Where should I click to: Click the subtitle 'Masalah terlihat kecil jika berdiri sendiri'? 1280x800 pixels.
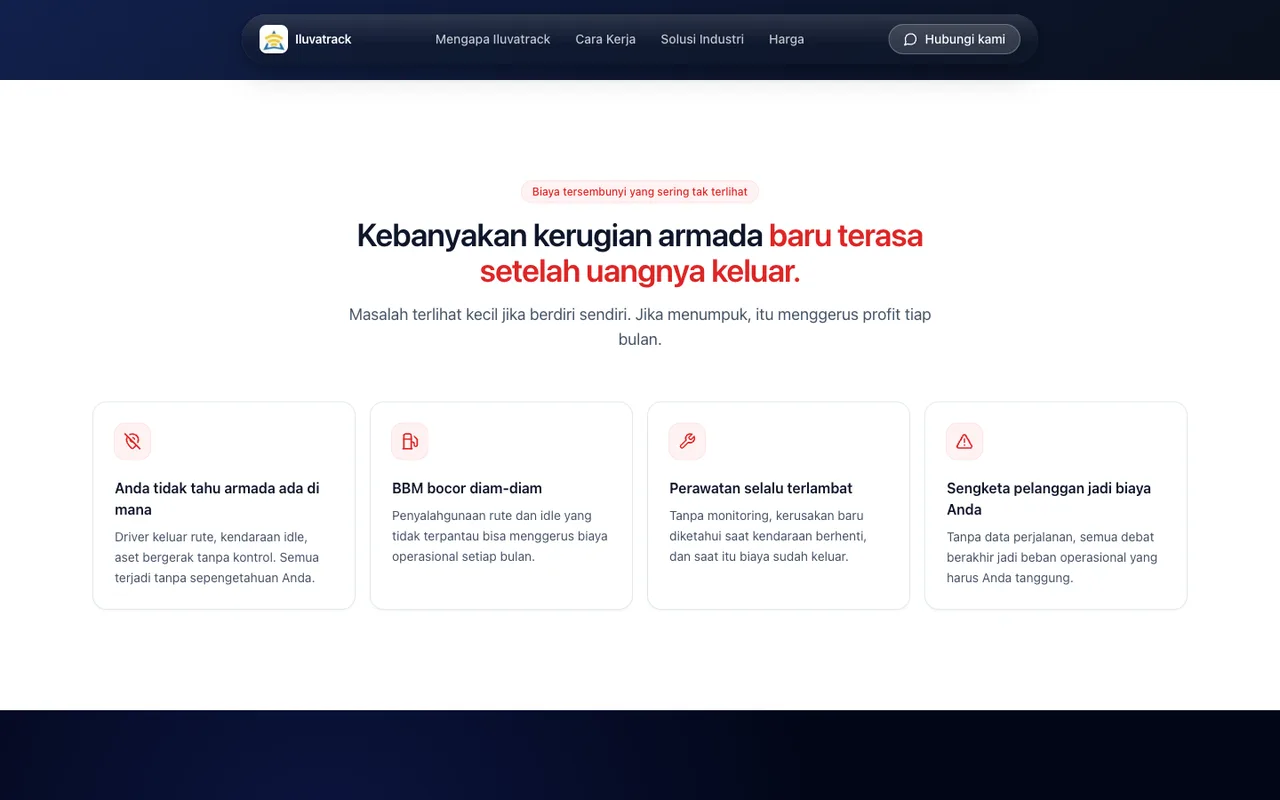488,314
